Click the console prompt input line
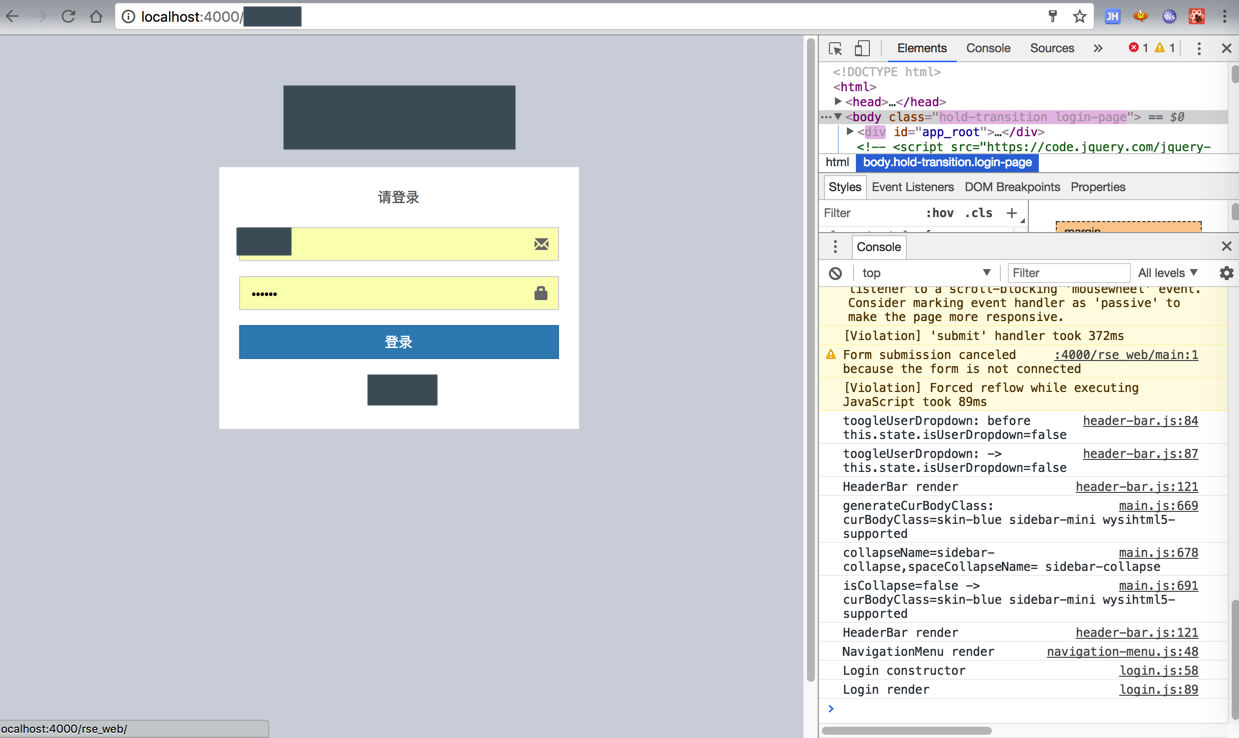 click(x=1030, y=709)
